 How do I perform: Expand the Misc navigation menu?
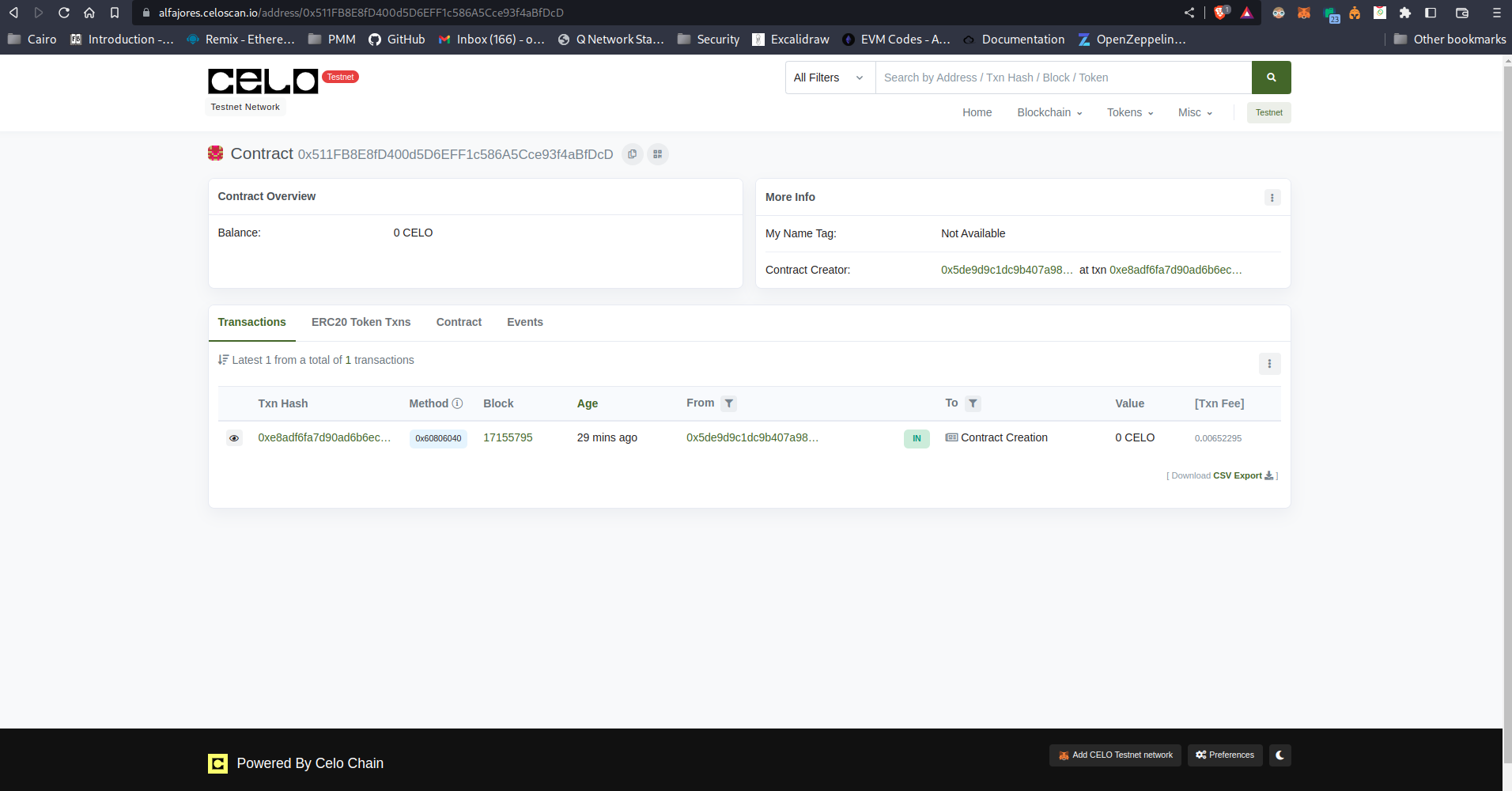[1195, 112]
